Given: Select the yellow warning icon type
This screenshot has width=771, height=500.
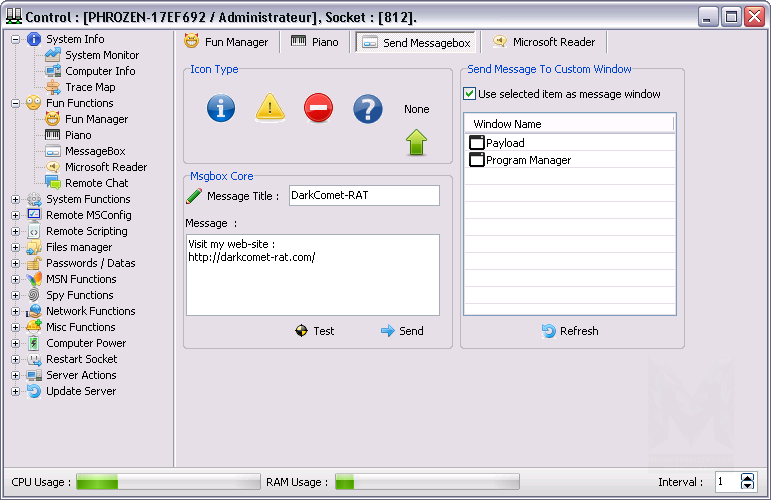Looking at the screenshot, I should click(270, 108).
